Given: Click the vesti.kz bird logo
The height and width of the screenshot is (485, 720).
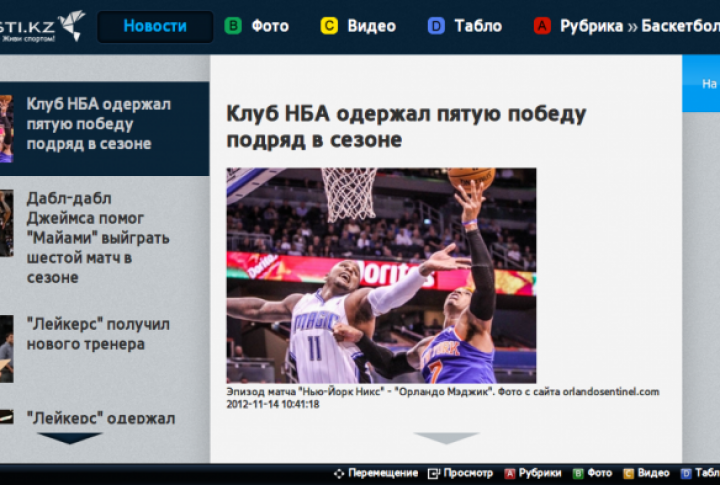Looking at the screenshot, I should click(x=72, y=25).
